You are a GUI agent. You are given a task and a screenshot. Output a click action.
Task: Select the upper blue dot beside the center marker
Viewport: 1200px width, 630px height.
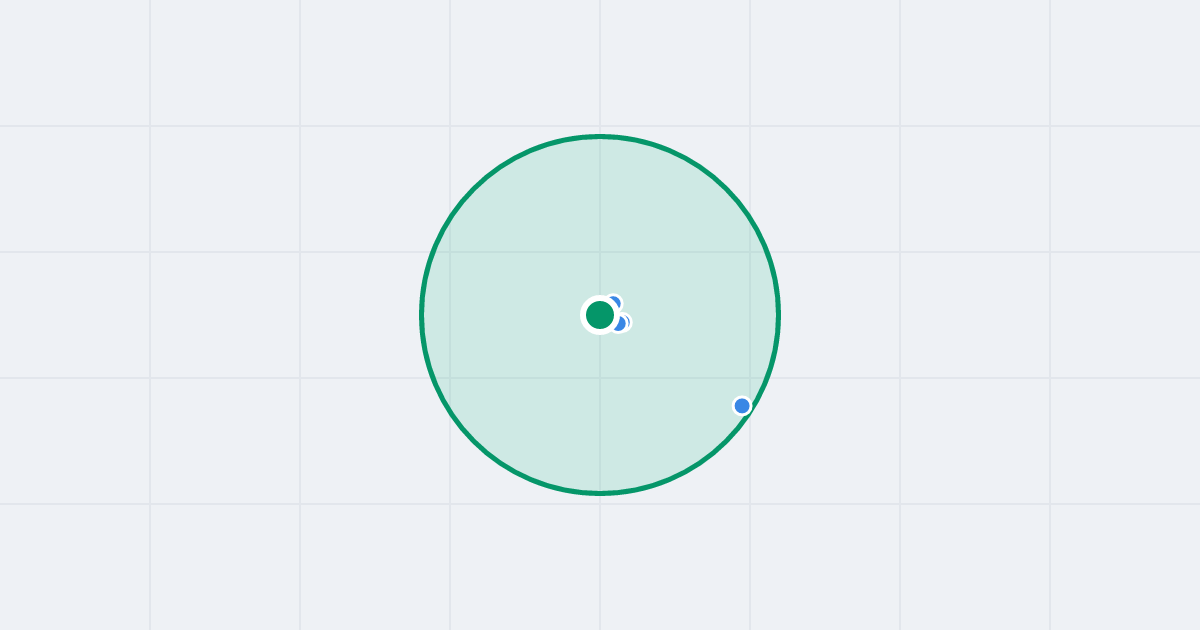coord(613,303)
